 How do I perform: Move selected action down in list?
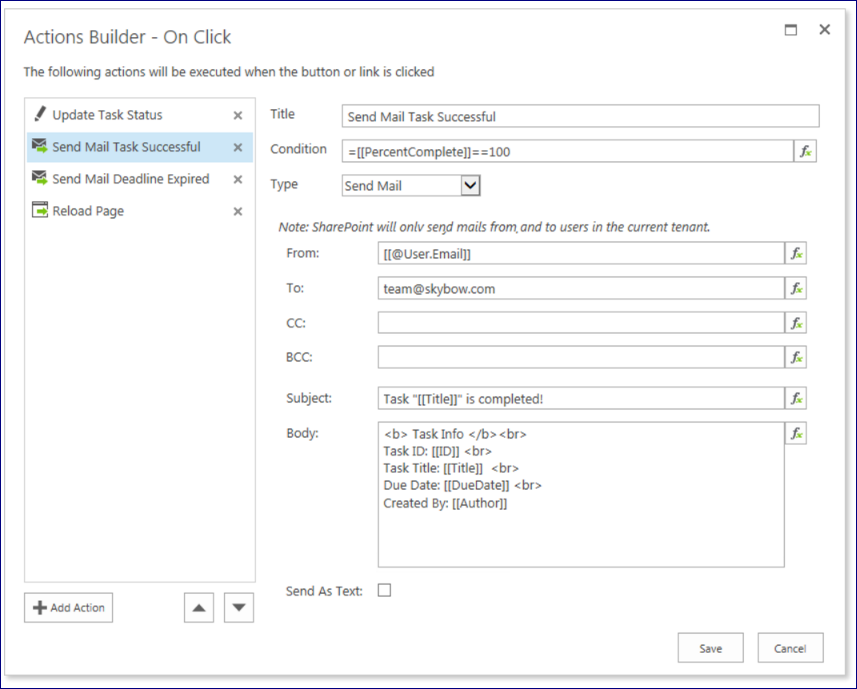(238, 607)
